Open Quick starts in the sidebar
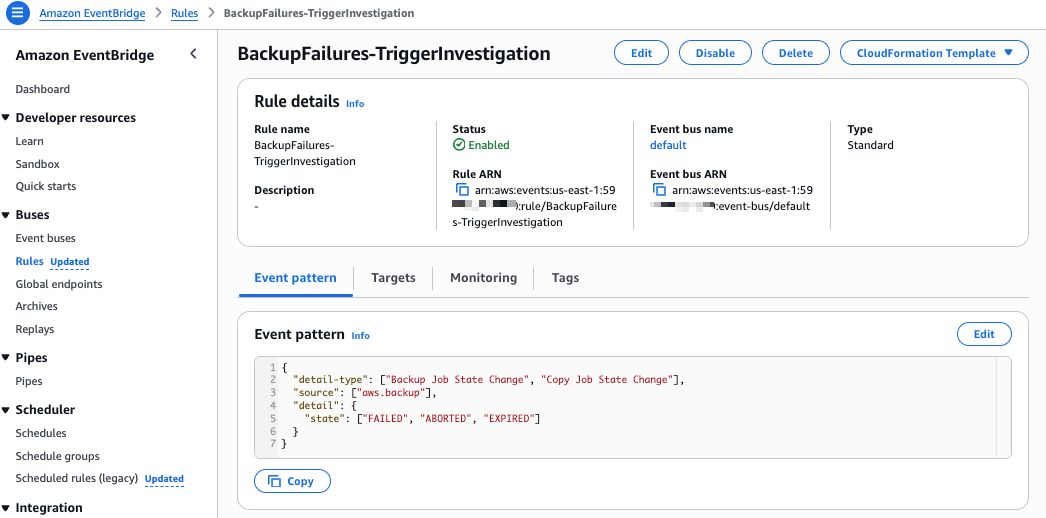This screenshot has width=1046, height=518. point(46,186)
